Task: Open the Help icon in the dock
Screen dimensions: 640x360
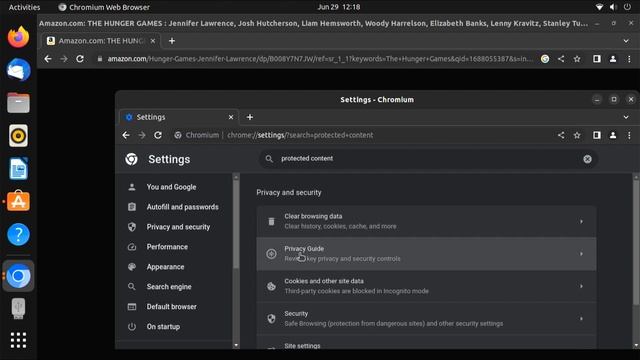Action: pyautogui.click(x=18, y=234)
